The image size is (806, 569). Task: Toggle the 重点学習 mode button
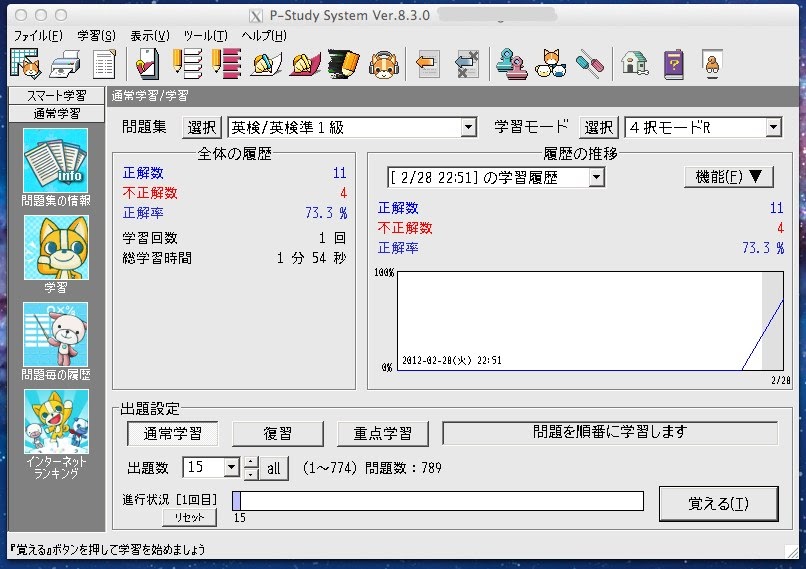pos(382,434)
